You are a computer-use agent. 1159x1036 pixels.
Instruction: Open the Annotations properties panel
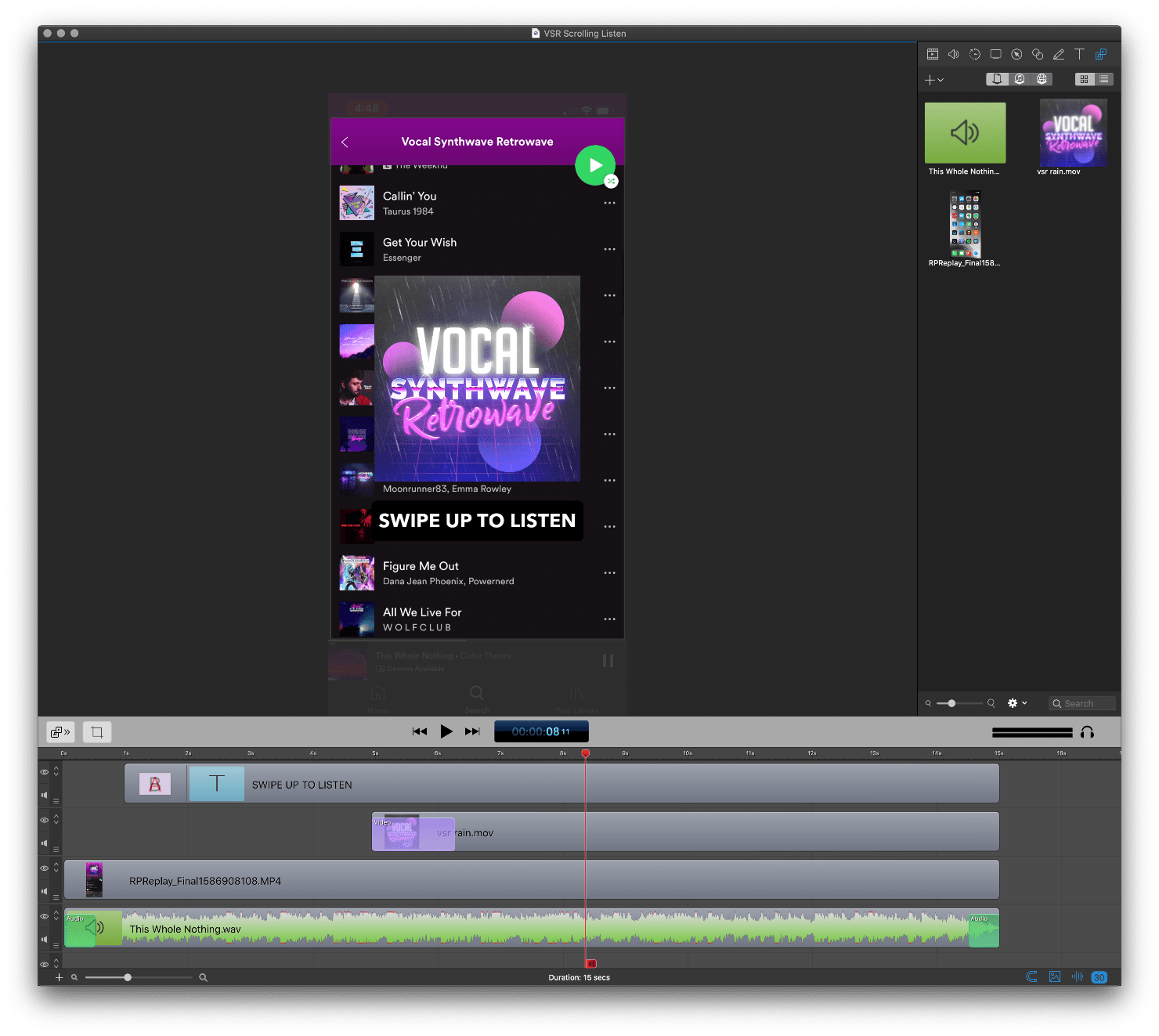pos(1059,54)
